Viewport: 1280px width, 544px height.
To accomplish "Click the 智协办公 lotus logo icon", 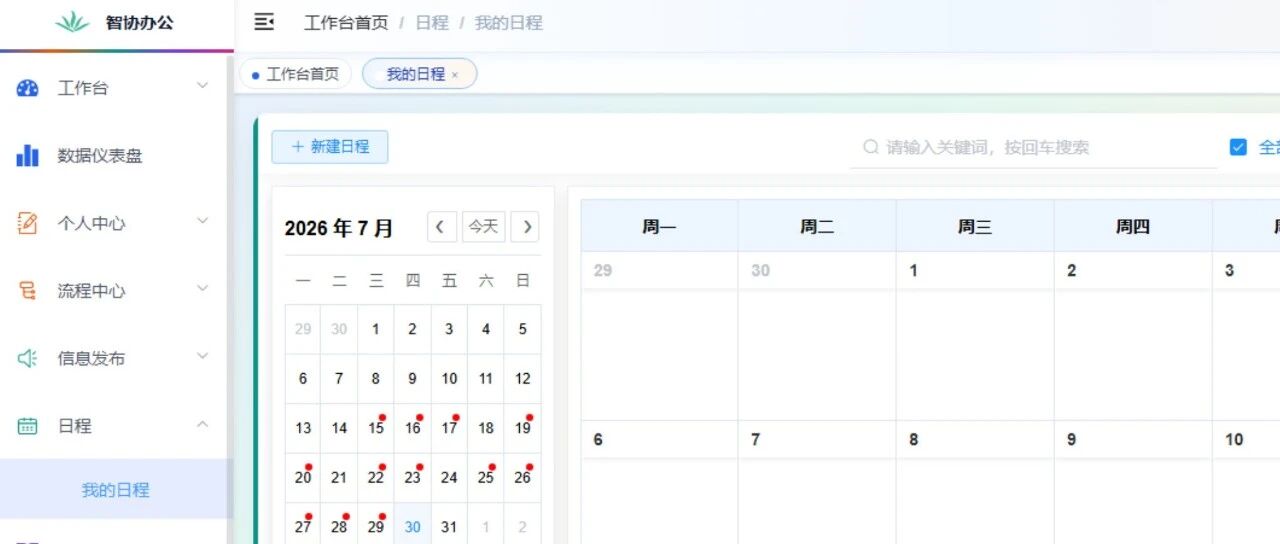I will coord(72,22).
